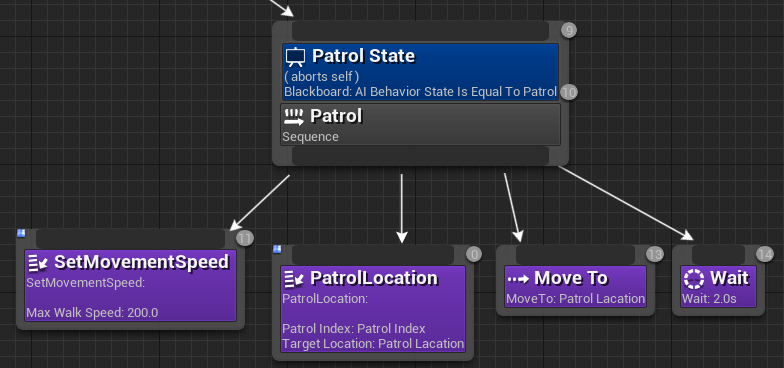
Task: Select the PatrolLocation node title
Action: 374,278
